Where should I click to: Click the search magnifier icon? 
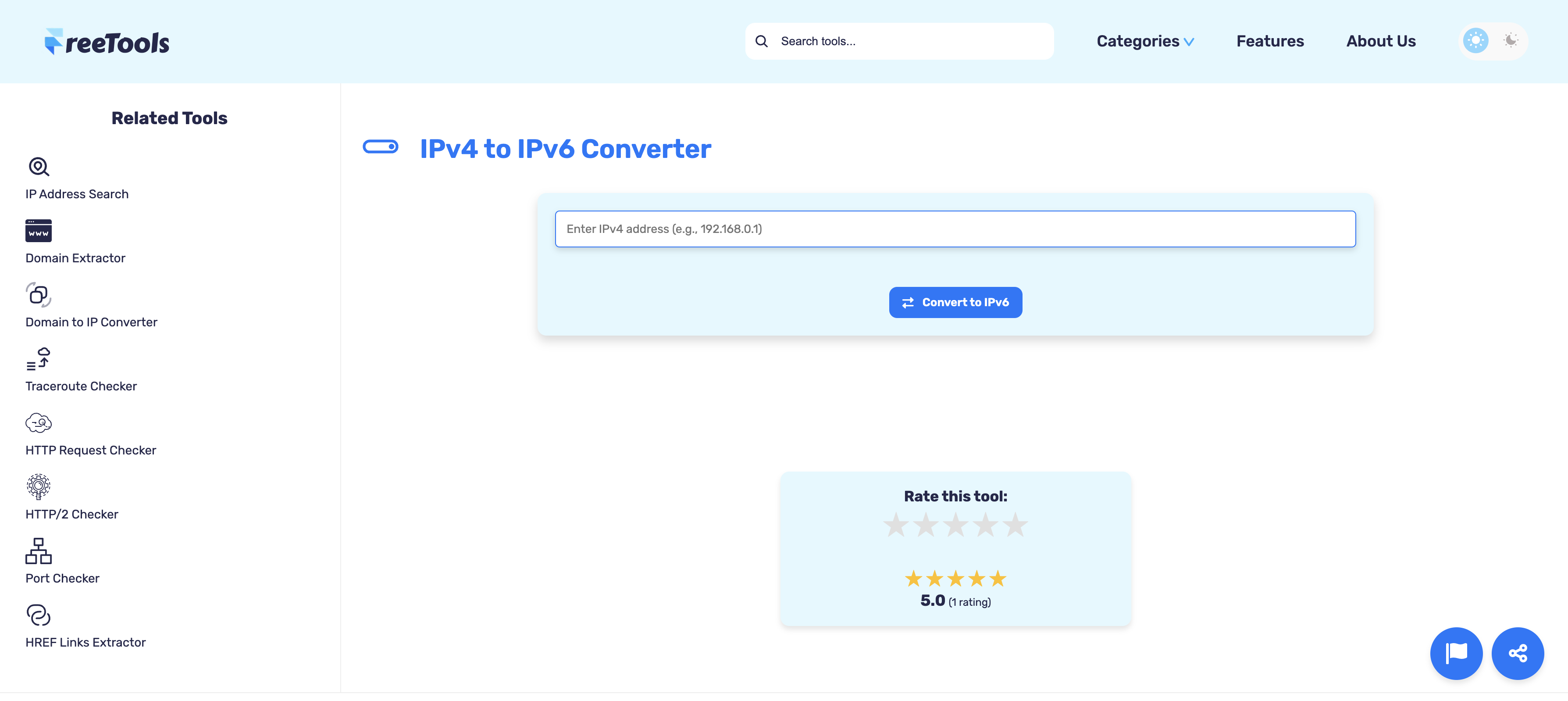tap(761, 41)
